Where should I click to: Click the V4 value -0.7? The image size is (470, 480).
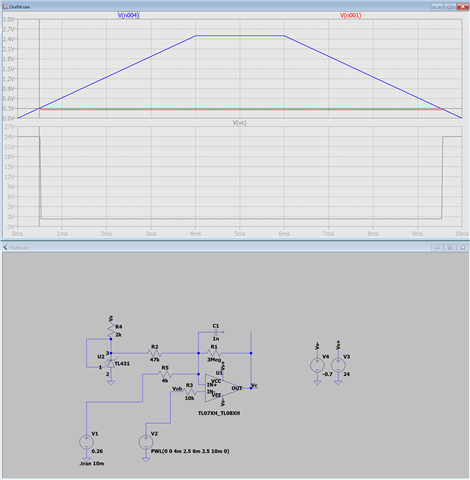click(327, 374)
